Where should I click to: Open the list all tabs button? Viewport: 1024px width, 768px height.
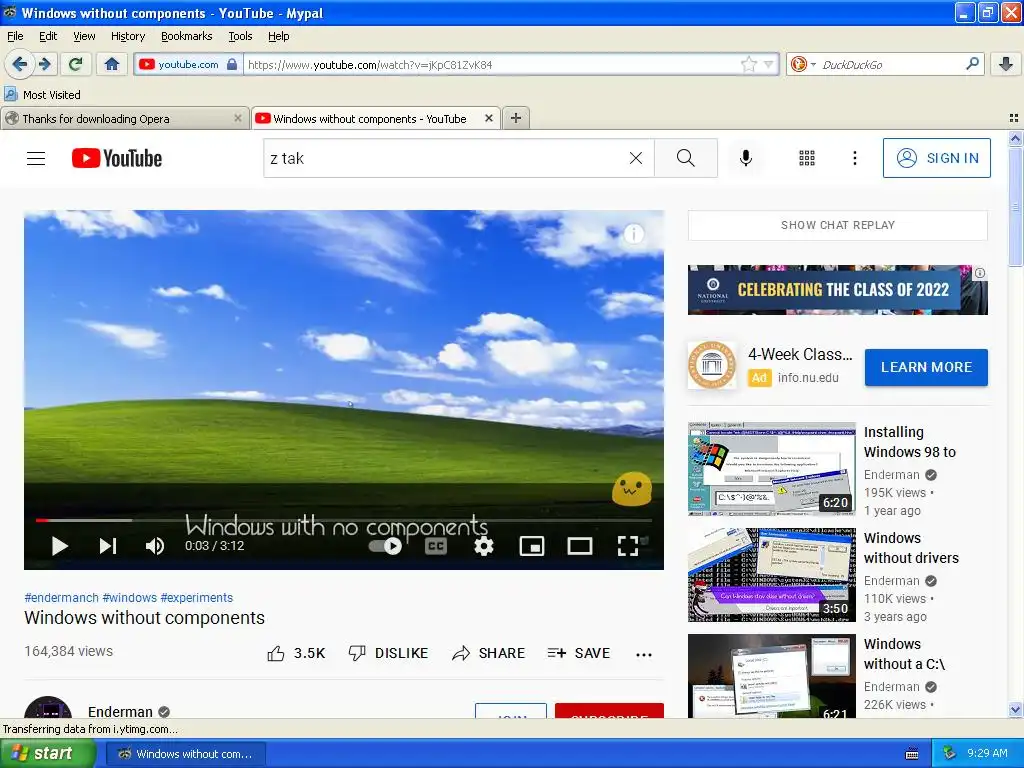(x=1014, y=118)
